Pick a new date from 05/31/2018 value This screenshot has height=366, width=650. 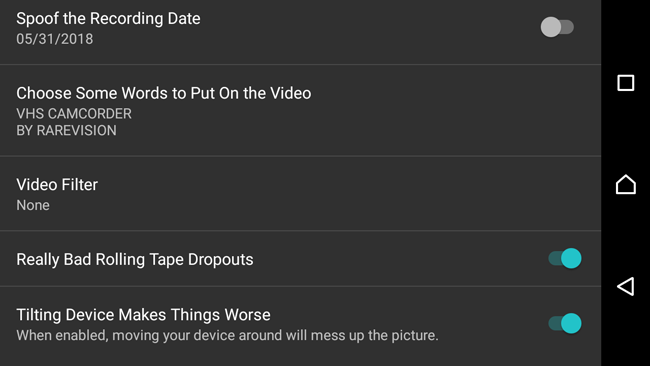[54, 39]
